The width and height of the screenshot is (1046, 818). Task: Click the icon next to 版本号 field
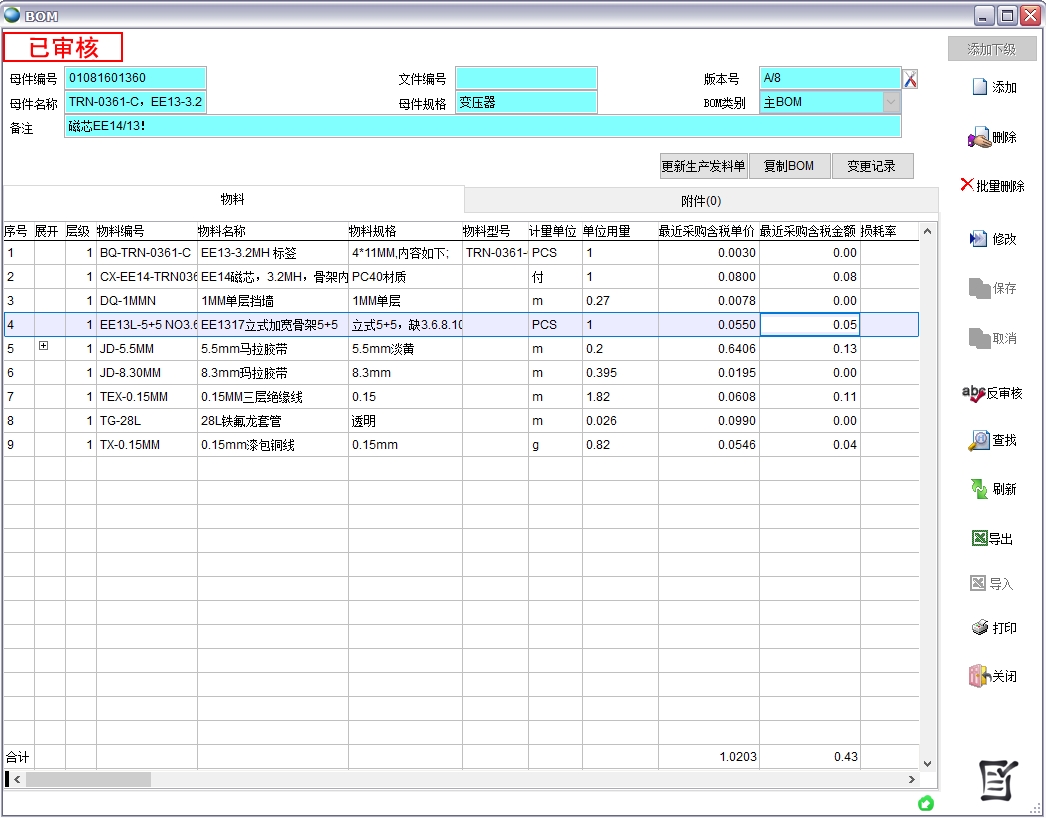point(910,79)
